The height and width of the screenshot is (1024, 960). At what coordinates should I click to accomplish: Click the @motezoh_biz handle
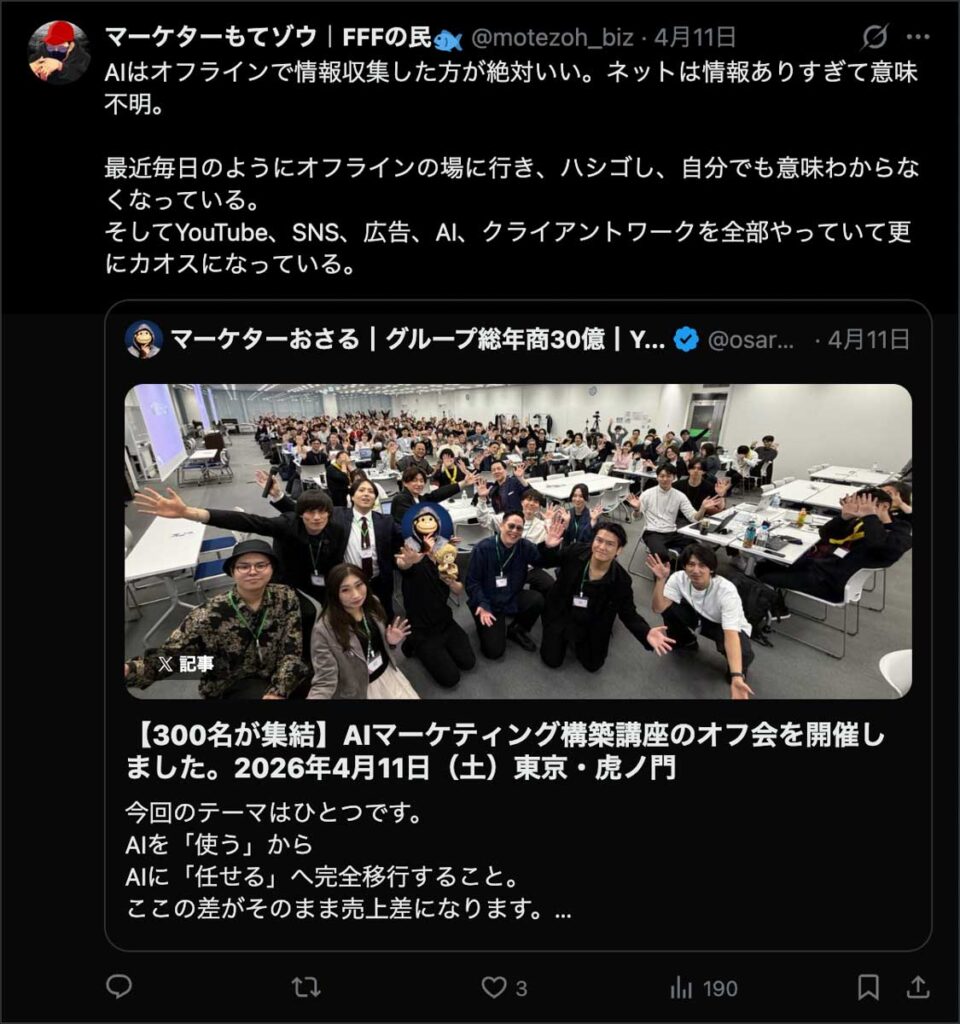tap(552, 38)
